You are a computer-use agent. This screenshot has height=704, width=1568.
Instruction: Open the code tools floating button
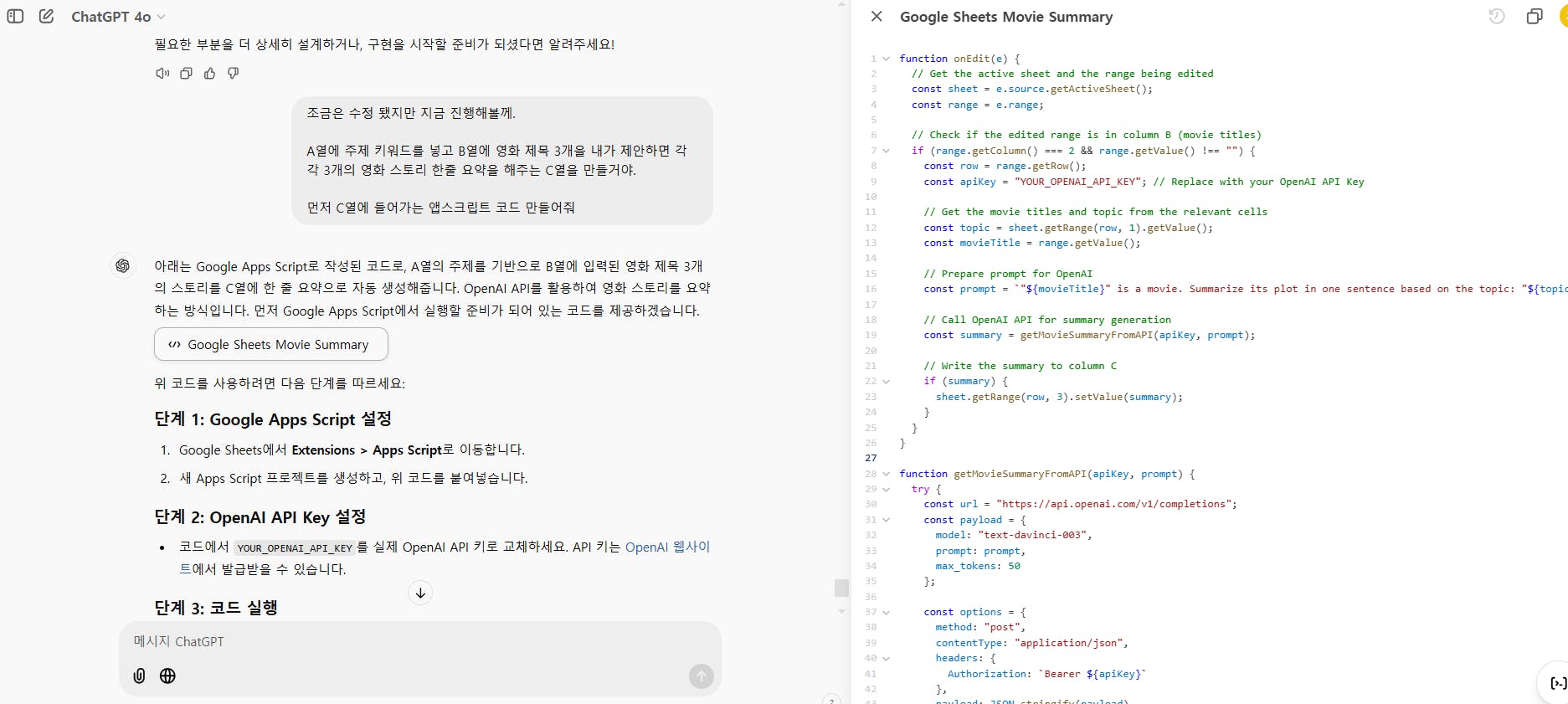coord(1557,683)
